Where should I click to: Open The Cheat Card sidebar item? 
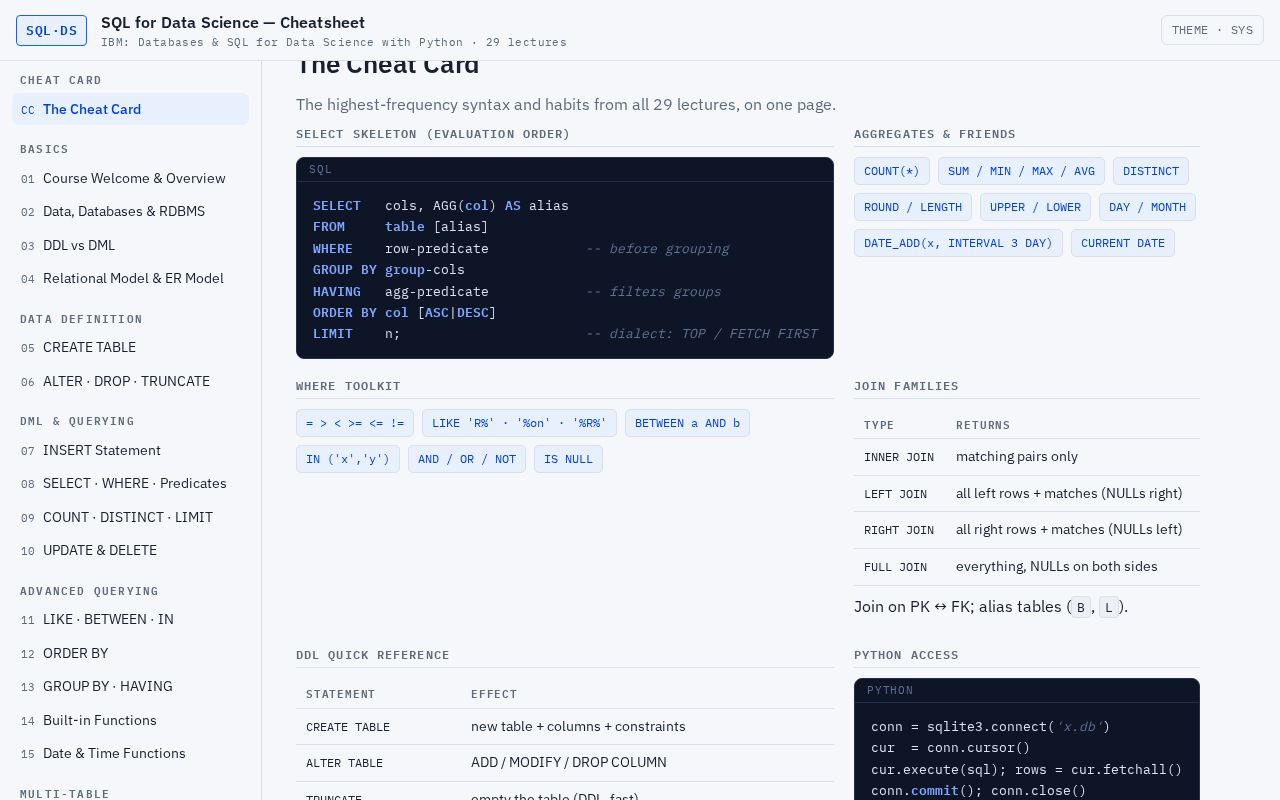coord(130,109)
